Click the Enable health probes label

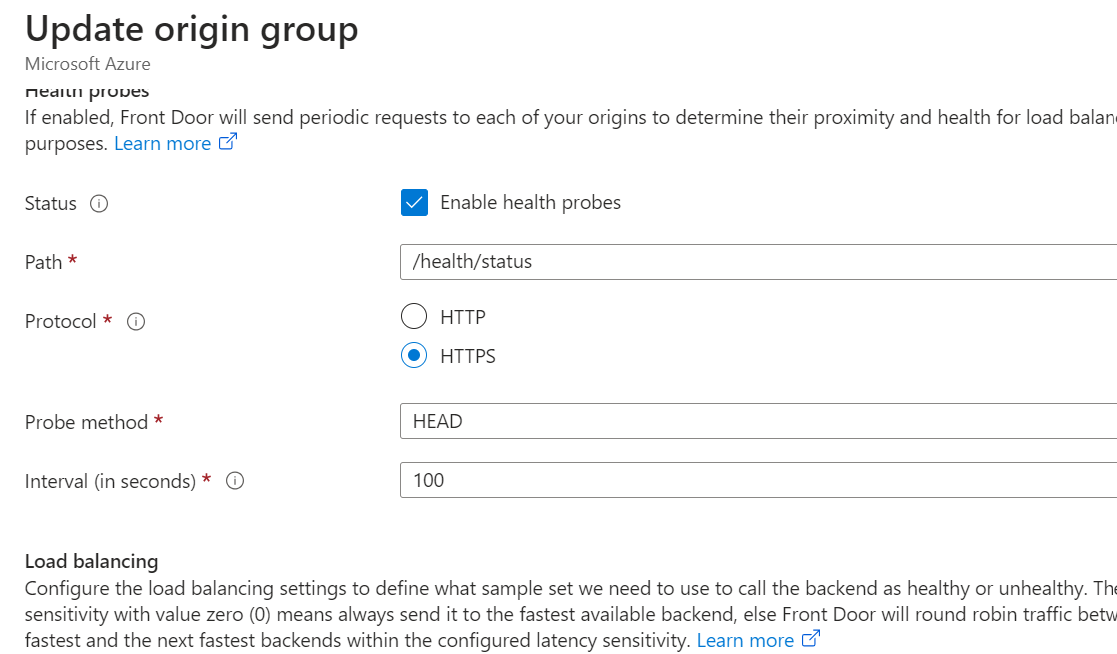[530, 202]
